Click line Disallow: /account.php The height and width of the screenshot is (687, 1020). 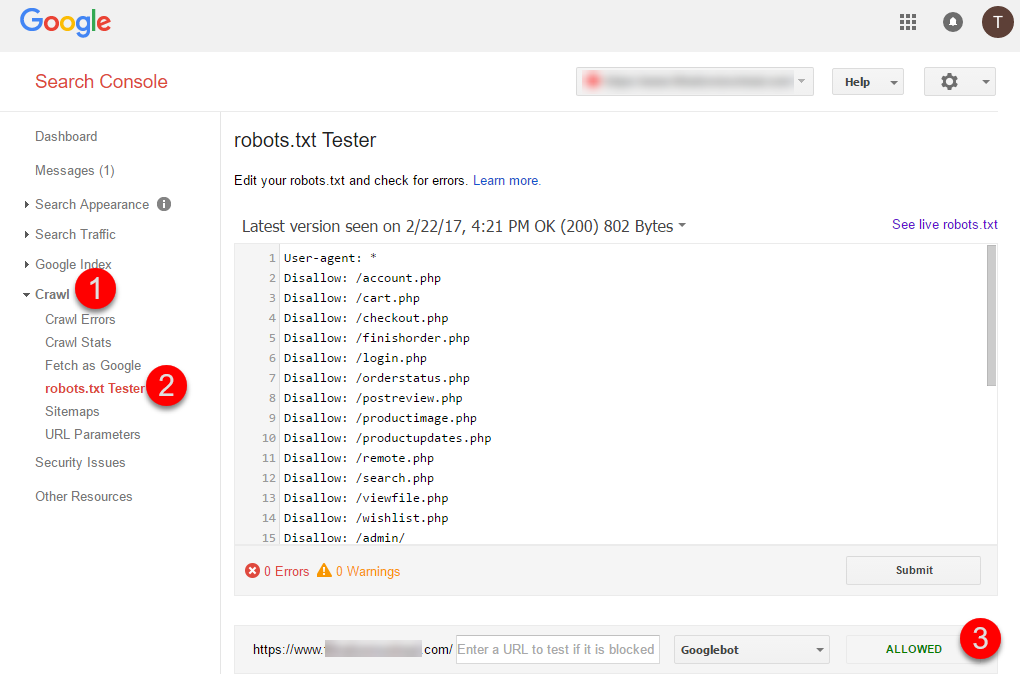tap(362, 278)
